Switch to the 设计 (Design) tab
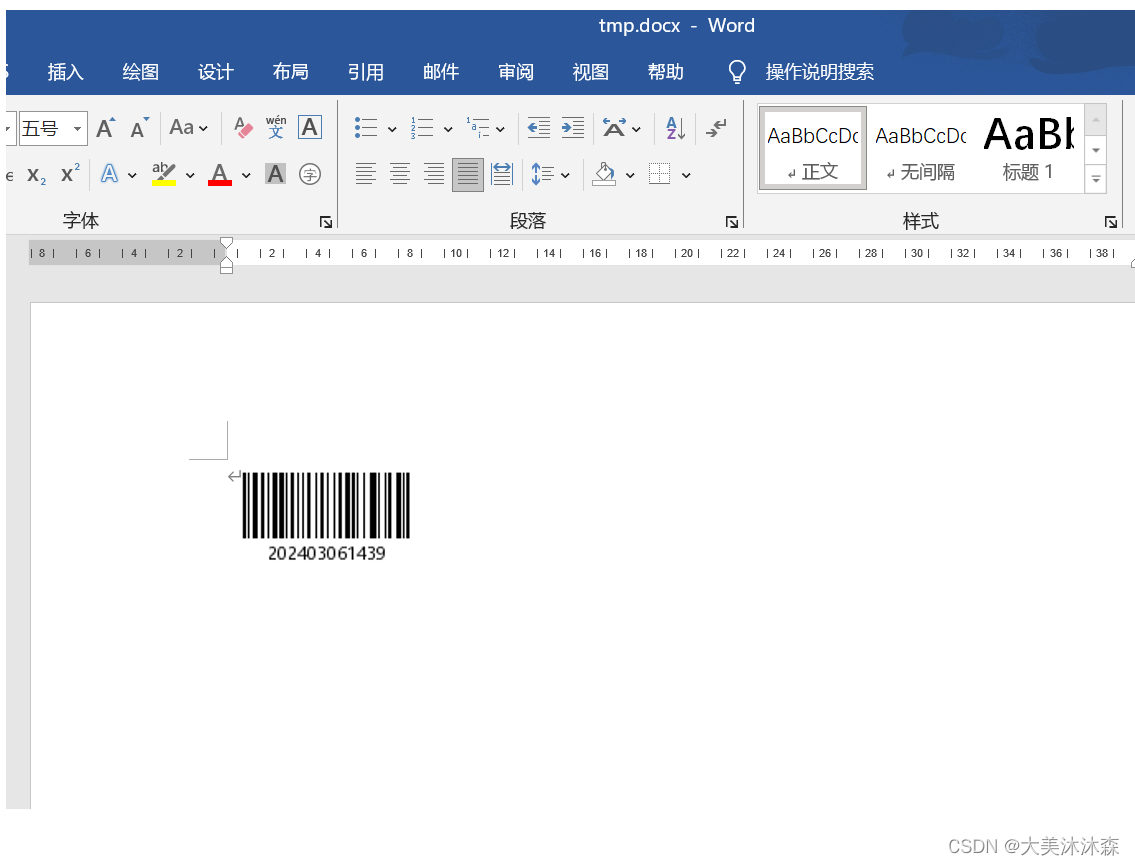1135x865 pixels. pyautogui.click(x=216, y=72)
